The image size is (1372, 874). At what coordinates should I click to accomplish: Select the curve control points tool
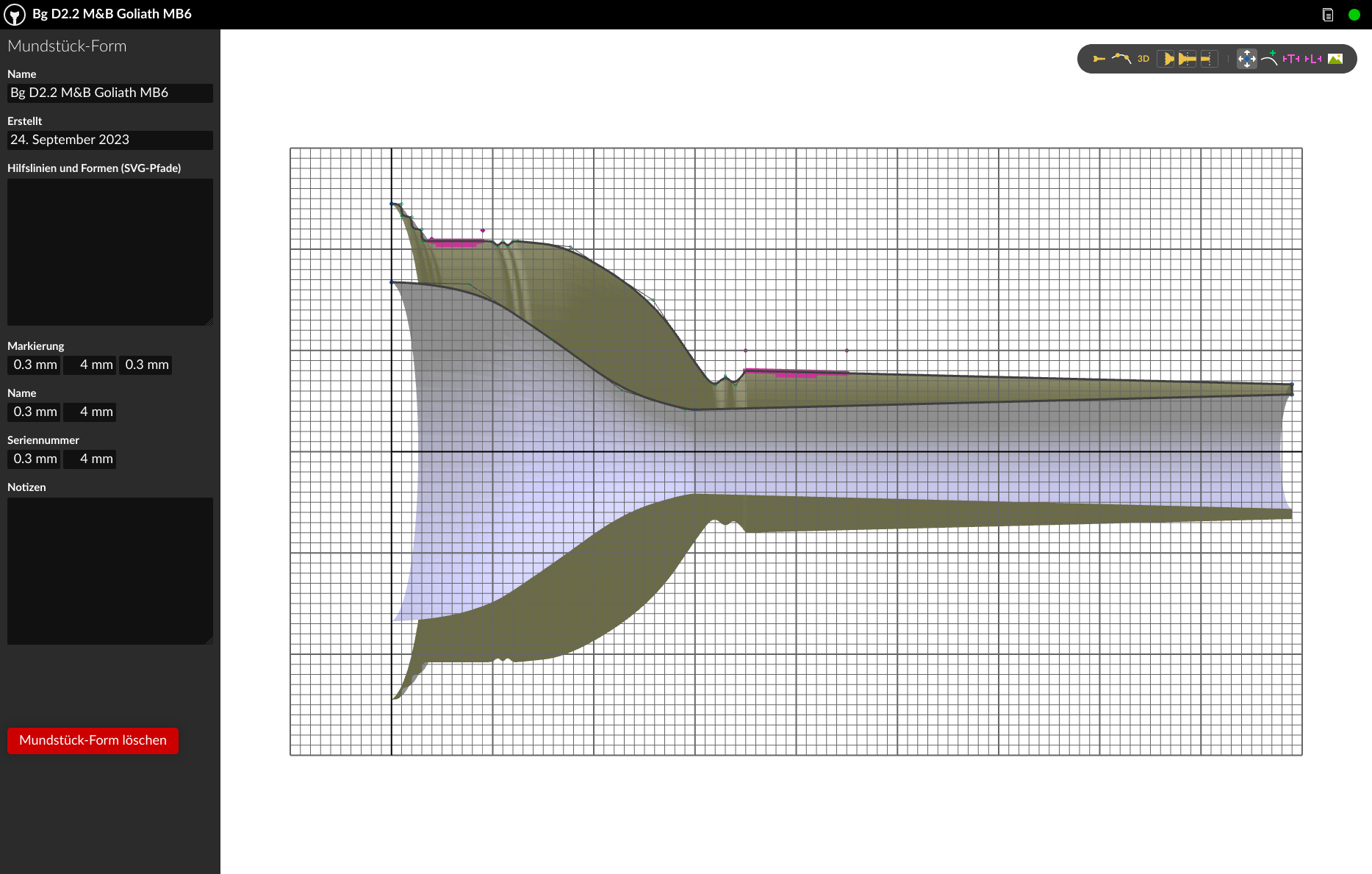point(1121,59)
